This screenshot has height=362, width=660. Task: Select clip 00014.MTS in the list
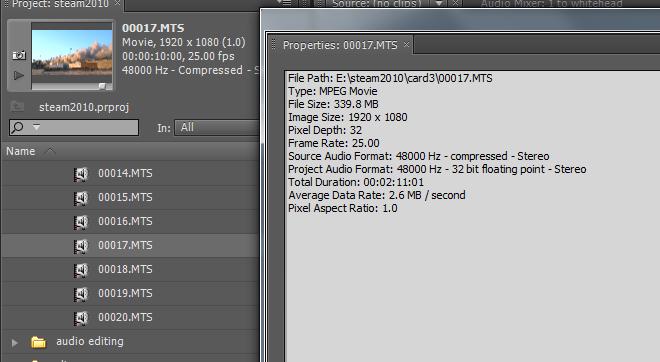(125, 173)
